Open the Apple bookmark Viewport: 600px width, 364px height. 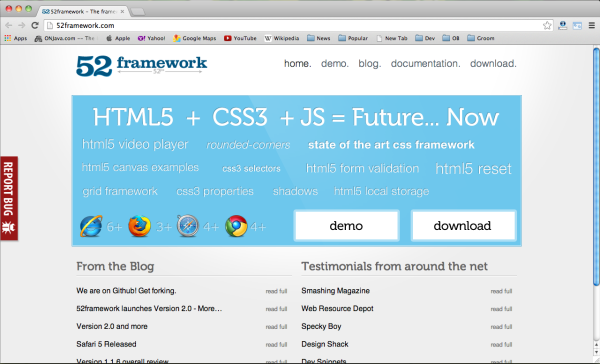click(118, 38)
